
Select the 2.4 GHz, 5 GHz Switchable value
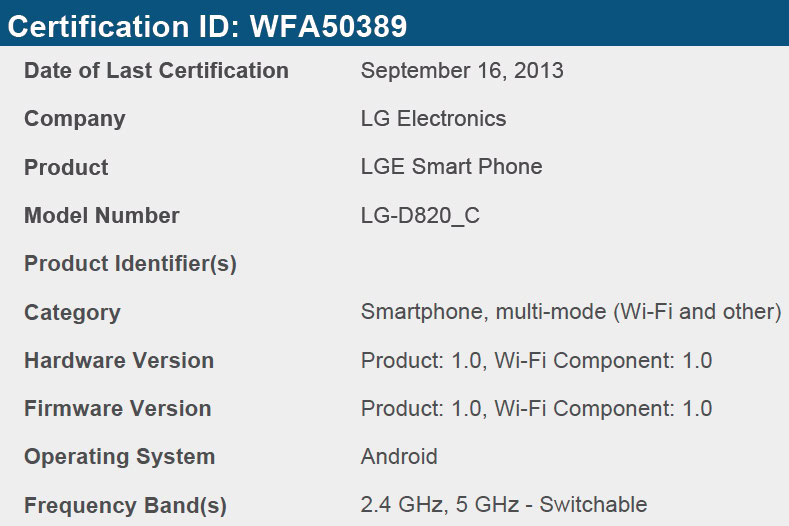(504, 505)
